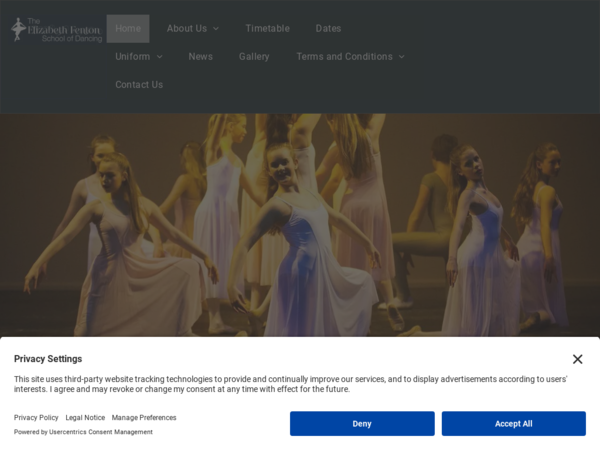Click the About Us menu label
Image resolution: width=600 pixels, height=450 pixels.
pyautogui.click(x=187, y=29)
